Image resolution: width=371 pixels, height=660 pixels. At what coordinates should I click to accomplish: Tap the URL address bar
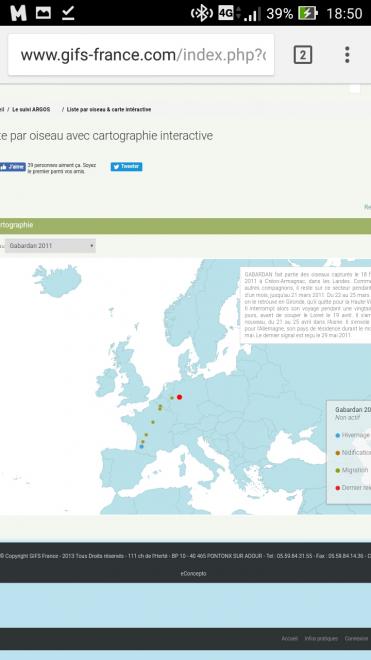141,55
